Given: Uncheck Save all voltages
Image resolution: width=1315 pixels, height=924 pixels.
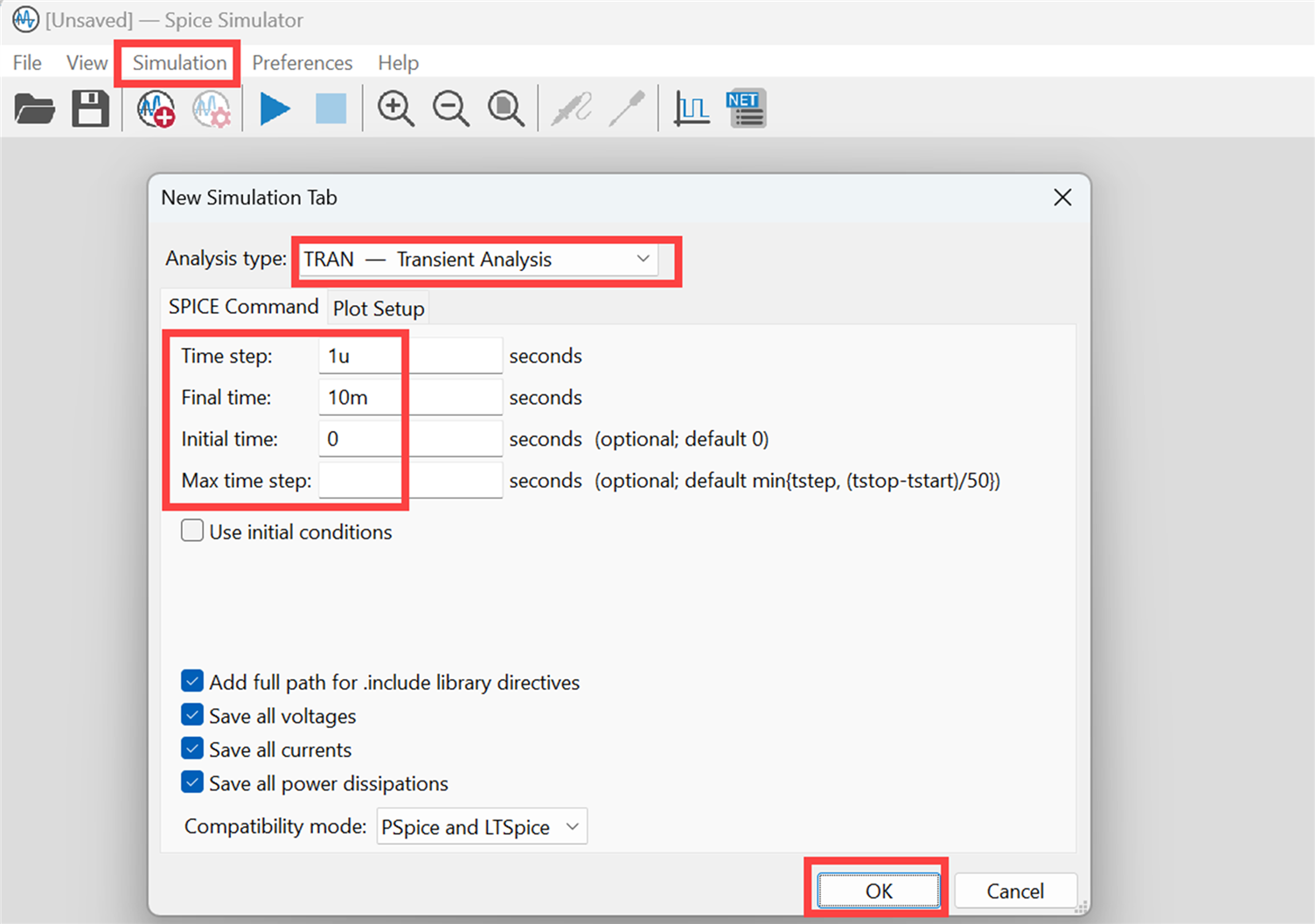Looking at the screenshot, I should click(x=192, y=715).
